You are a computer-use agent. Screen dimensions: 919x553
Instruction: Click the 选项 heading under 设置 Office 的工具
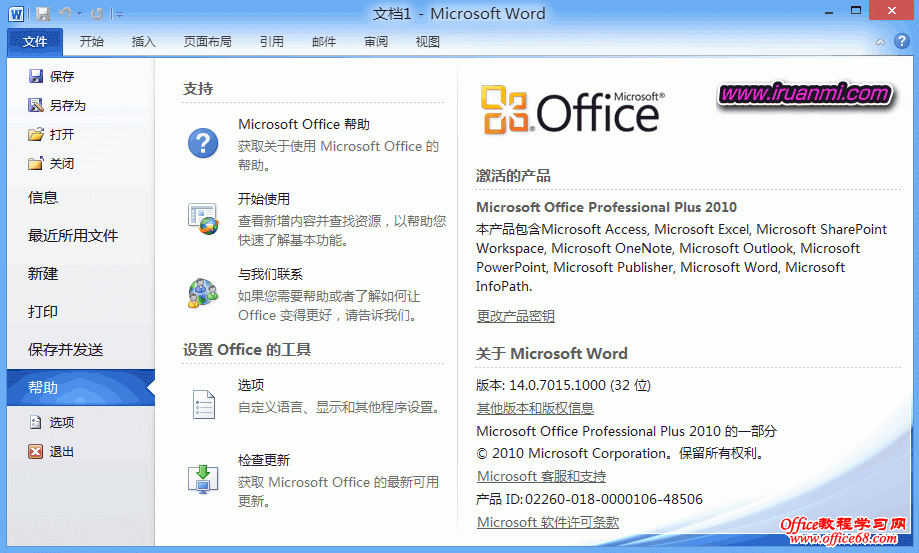click(x=251, y=385)
